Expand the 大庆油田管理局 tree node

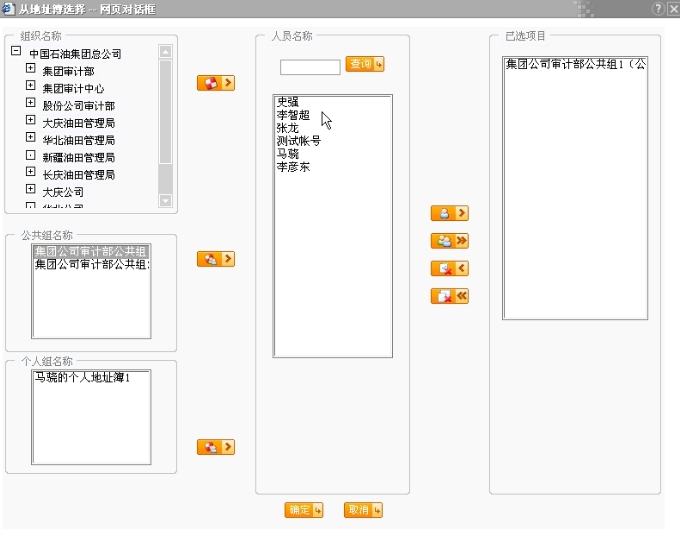[30, 121]
